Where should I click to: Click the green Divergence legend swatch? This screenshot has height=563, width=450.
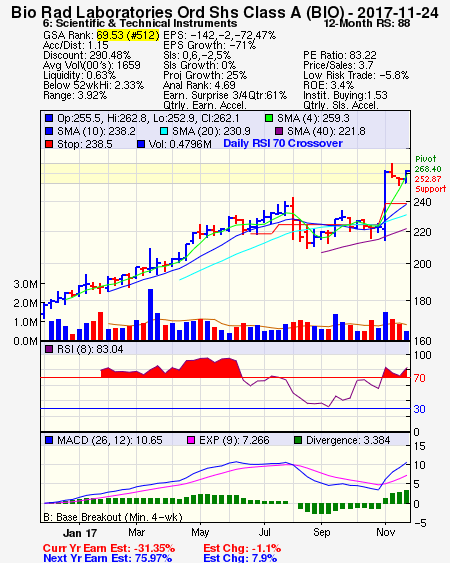298,440
